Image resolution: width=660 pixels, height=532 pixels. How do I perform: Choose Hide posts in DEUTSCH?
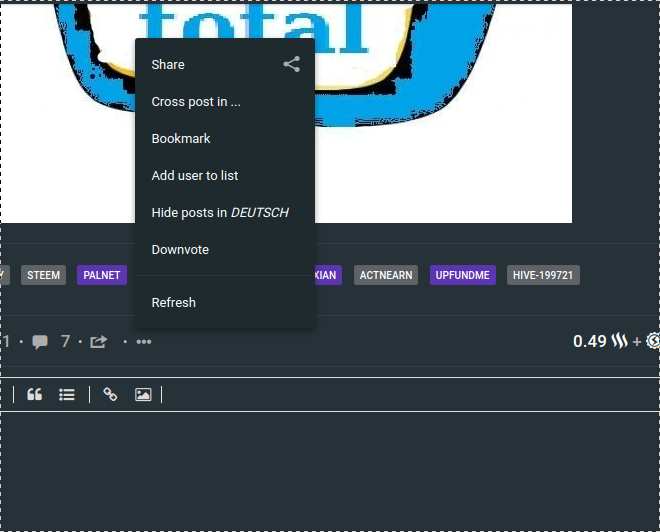click(x=220, y=212)
